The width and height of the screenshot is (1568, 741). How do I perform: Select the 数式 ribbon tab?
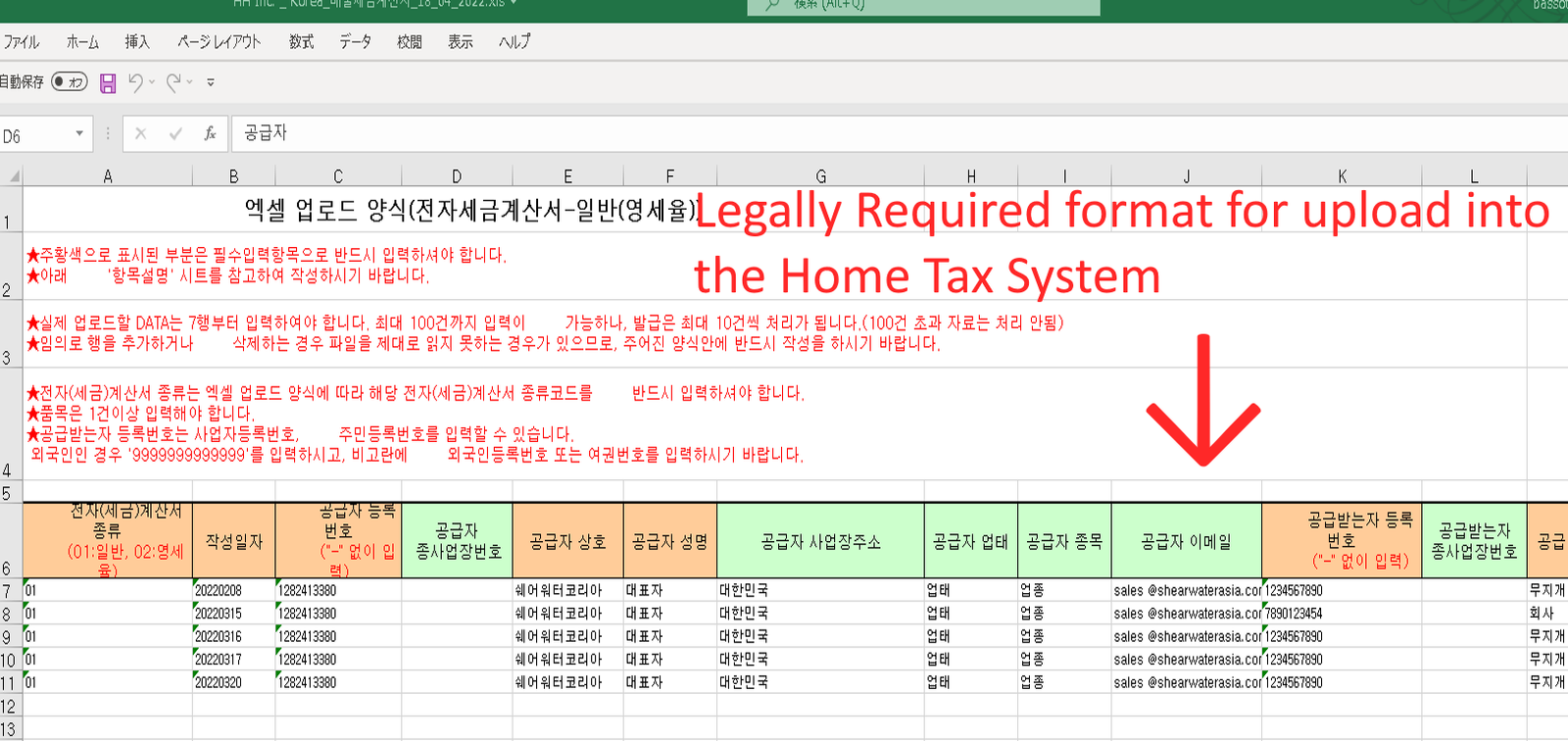pyautogui.click(x=301, y=42)
